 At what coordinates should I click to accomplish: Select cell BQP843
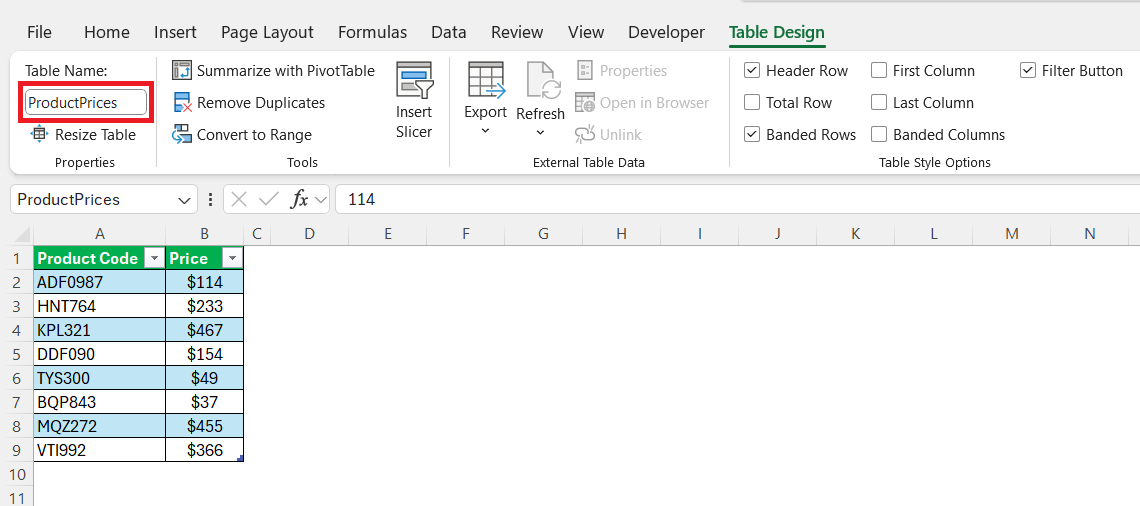(100, 402)
